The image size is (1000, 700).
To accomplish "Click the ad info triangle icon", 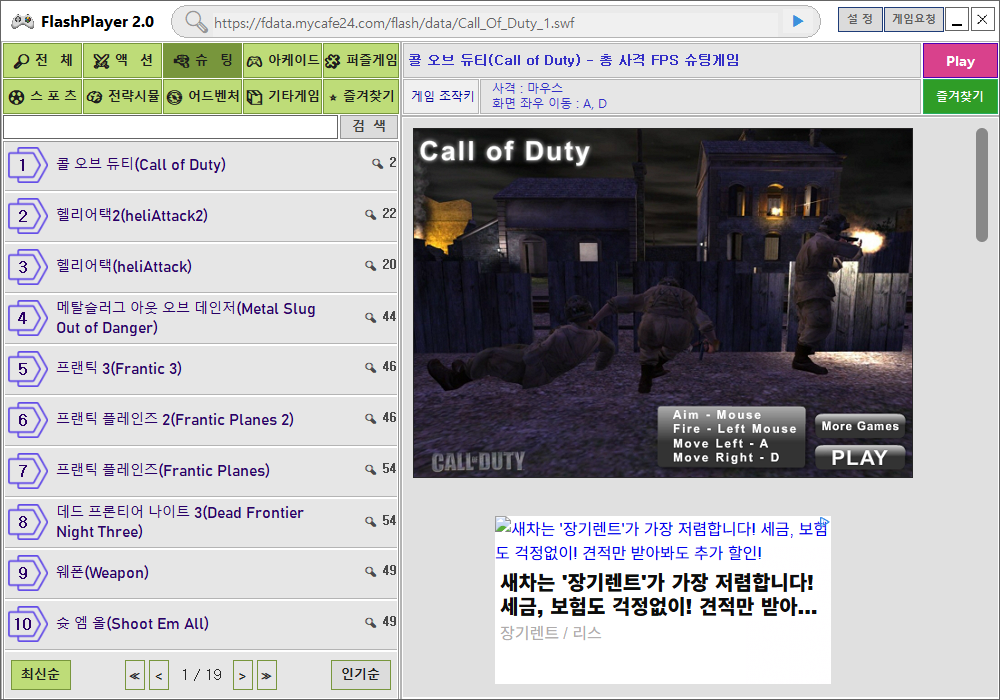I will 825,521.
